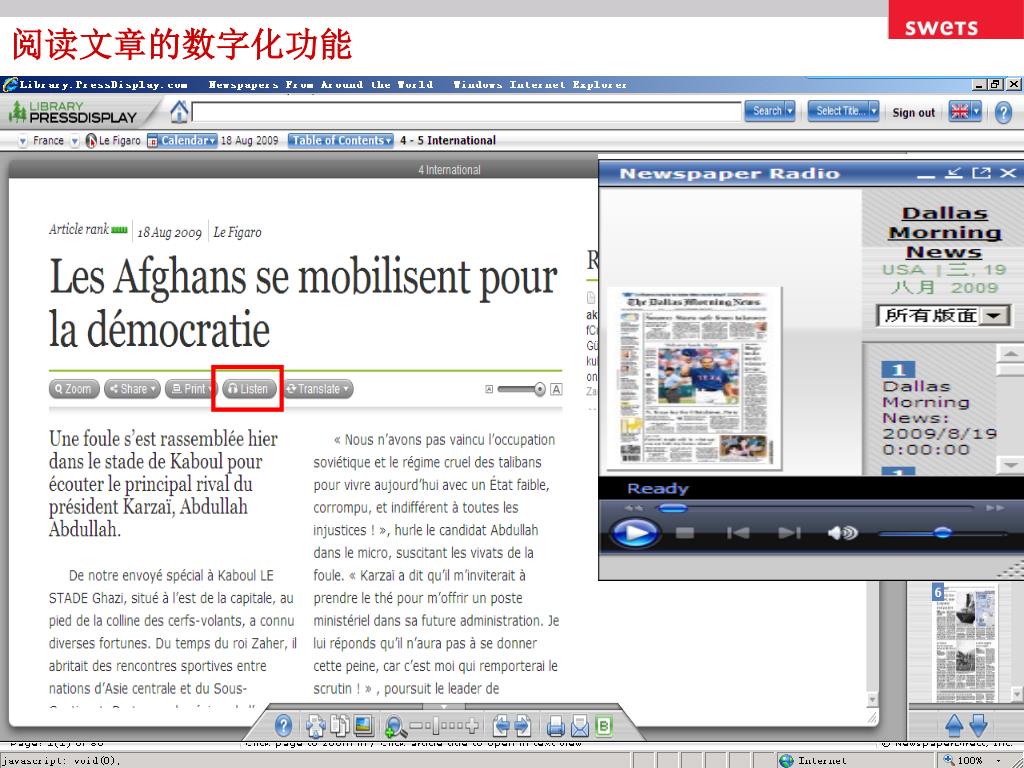Go to next page with right arrow icon
Image resolution: width=1024 pixels, height=768 pixels.
522,725
